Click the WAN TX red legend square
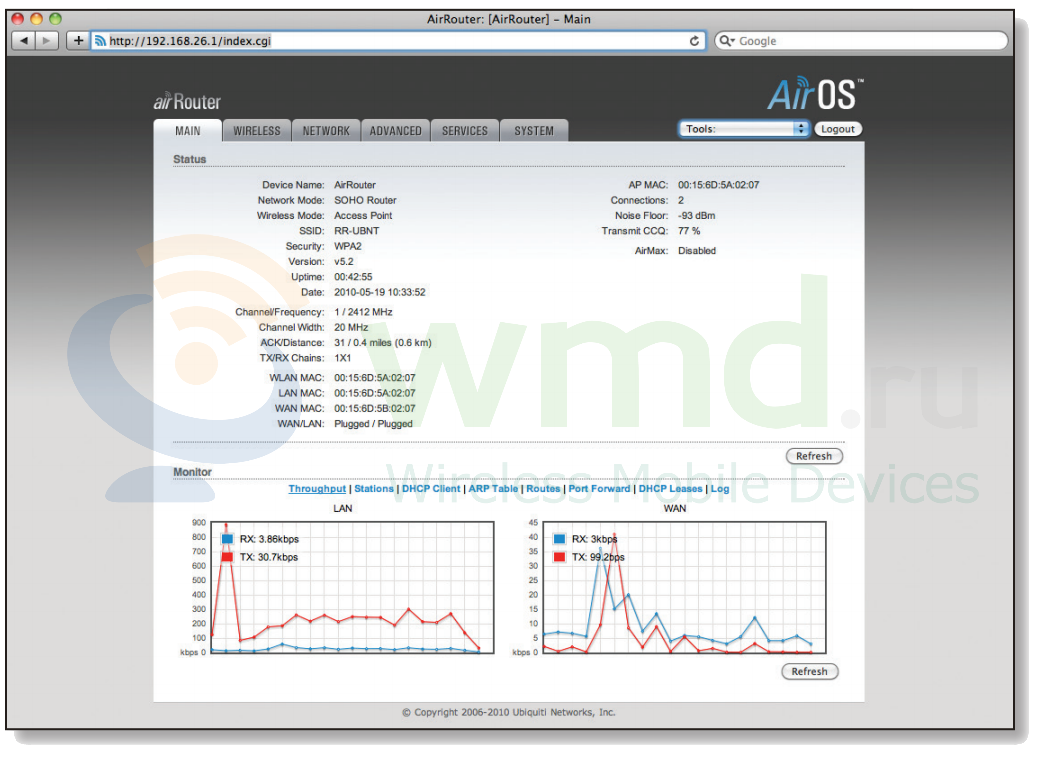The width and height of the screenshot is (1046, 760). coord(560,556)
